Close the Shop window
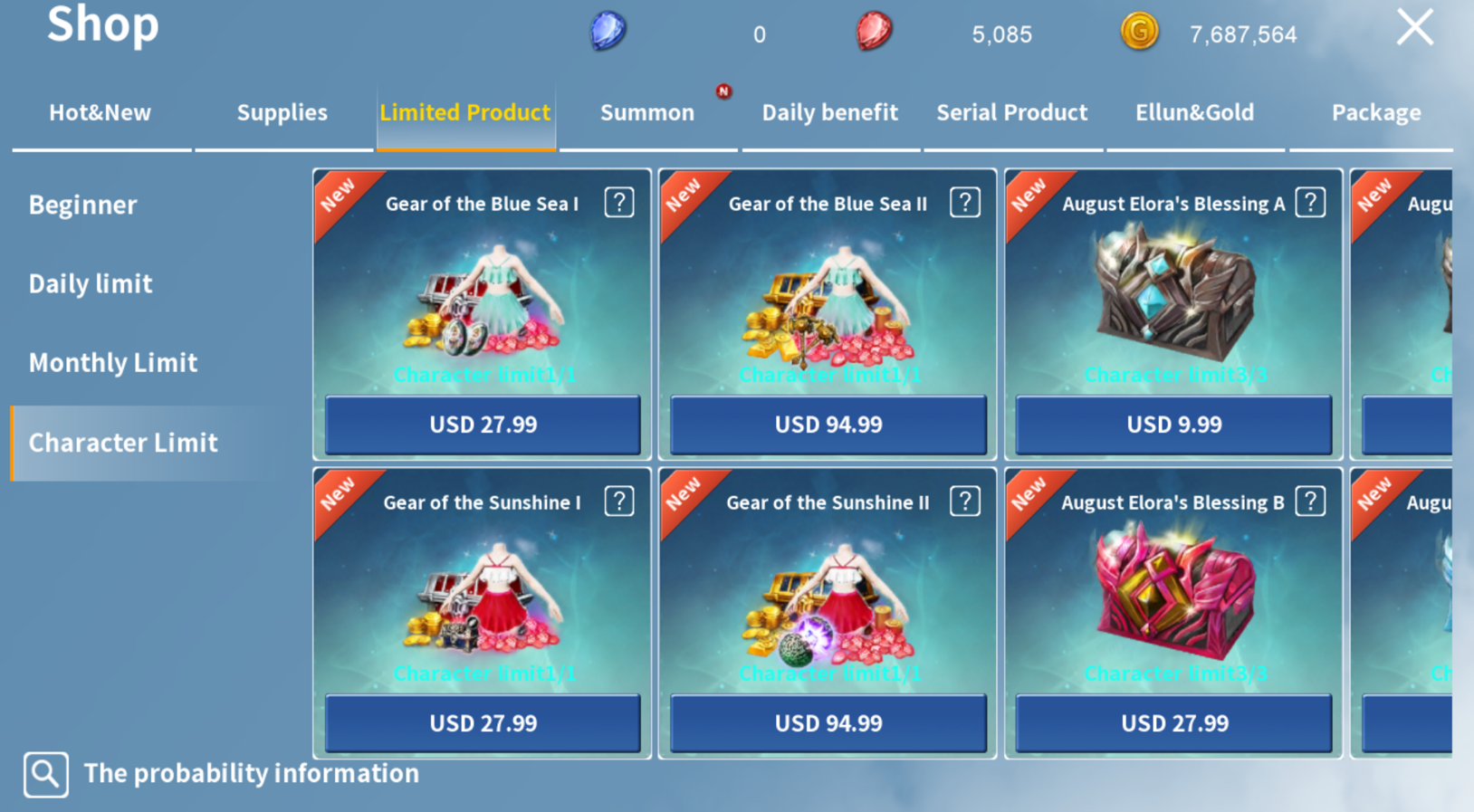The image size is (1474, 812). click(1414, 27)
